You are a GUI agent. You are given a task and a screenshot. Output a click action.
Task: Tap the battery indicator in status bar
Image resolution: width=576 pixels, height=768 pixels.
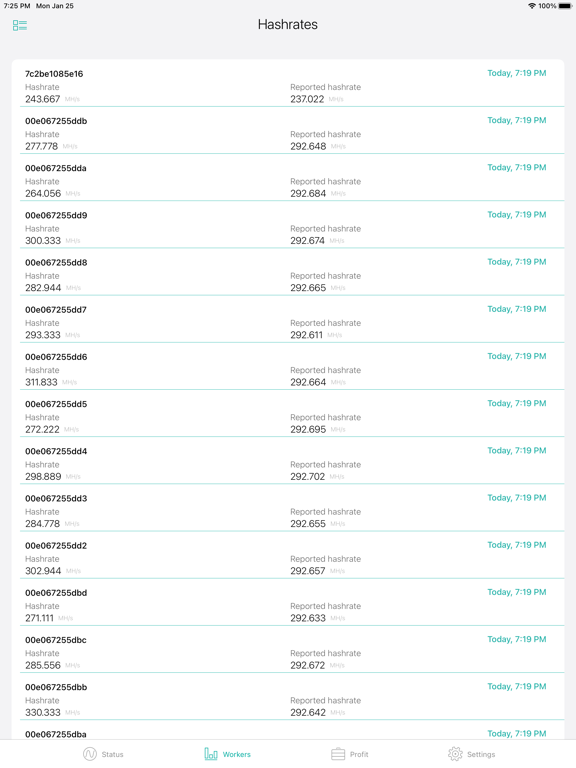[x=565, y=6]
